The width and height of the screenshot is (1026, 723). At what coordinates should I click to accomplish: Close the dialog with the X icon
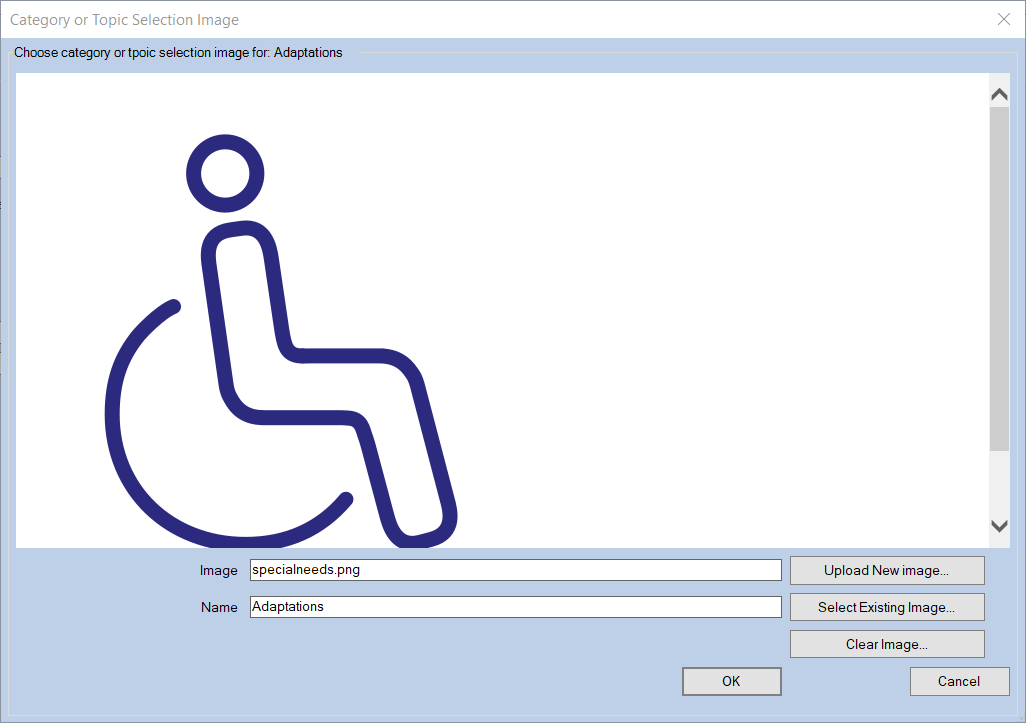(1004, 19)
